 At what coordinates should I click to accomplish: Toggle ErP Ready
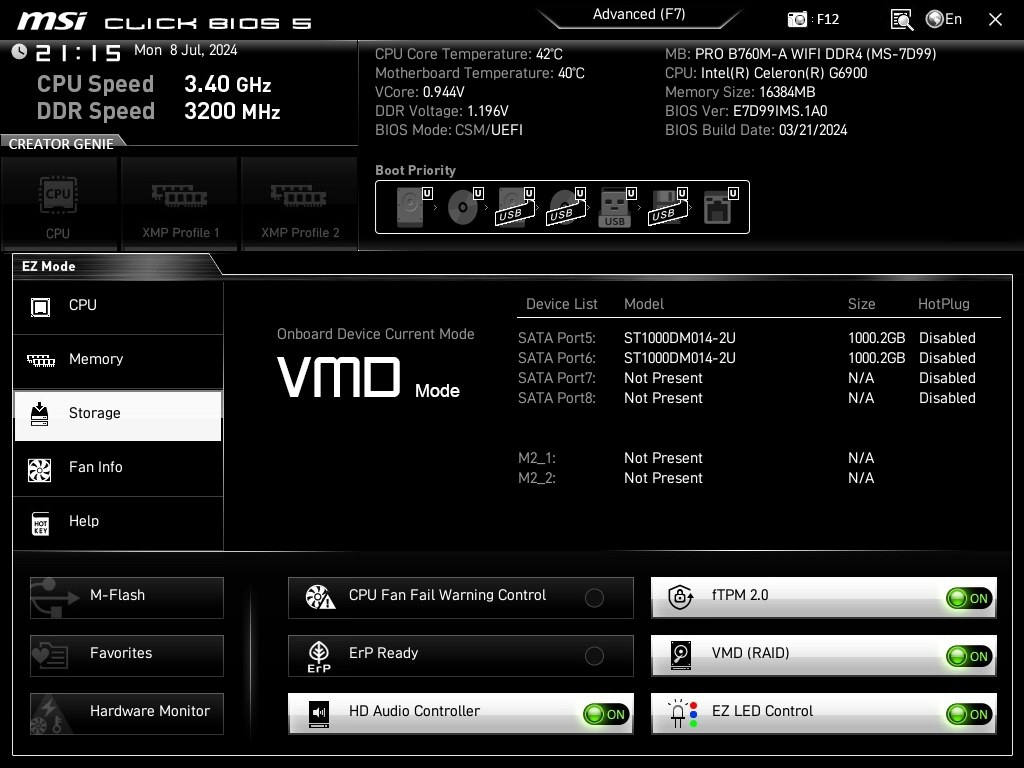pos(594,656)
